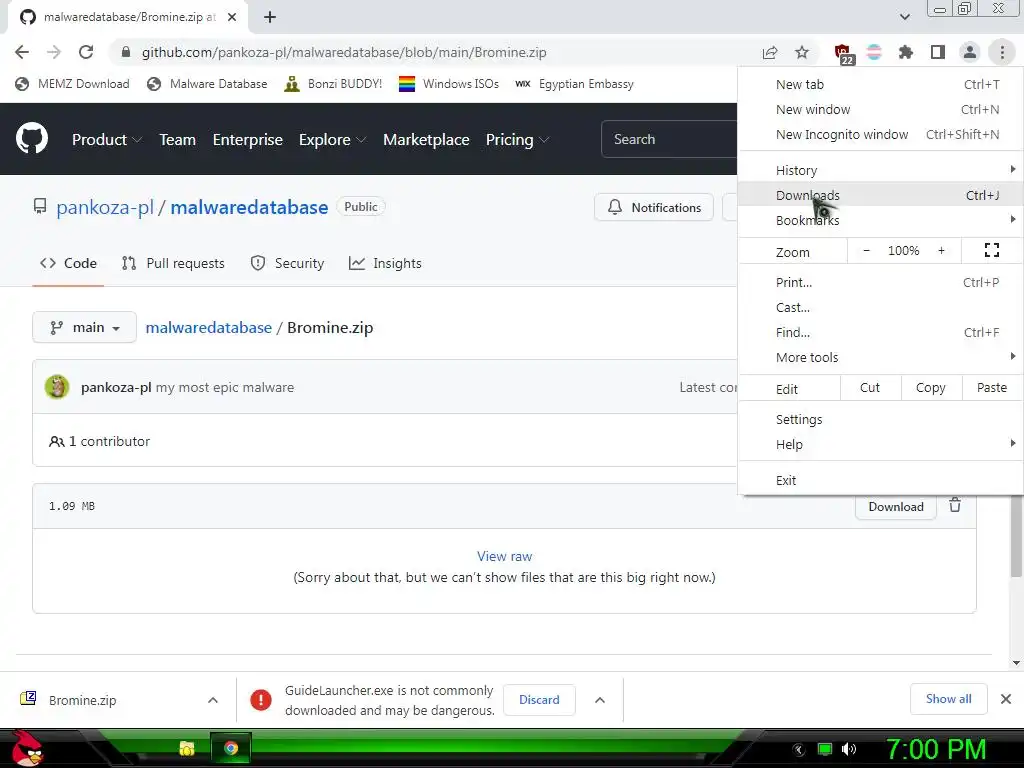1024x768 pixels.
Task: Click Exit in the Chrome menu
Action: pyautogui.click(x=880, y=480)
